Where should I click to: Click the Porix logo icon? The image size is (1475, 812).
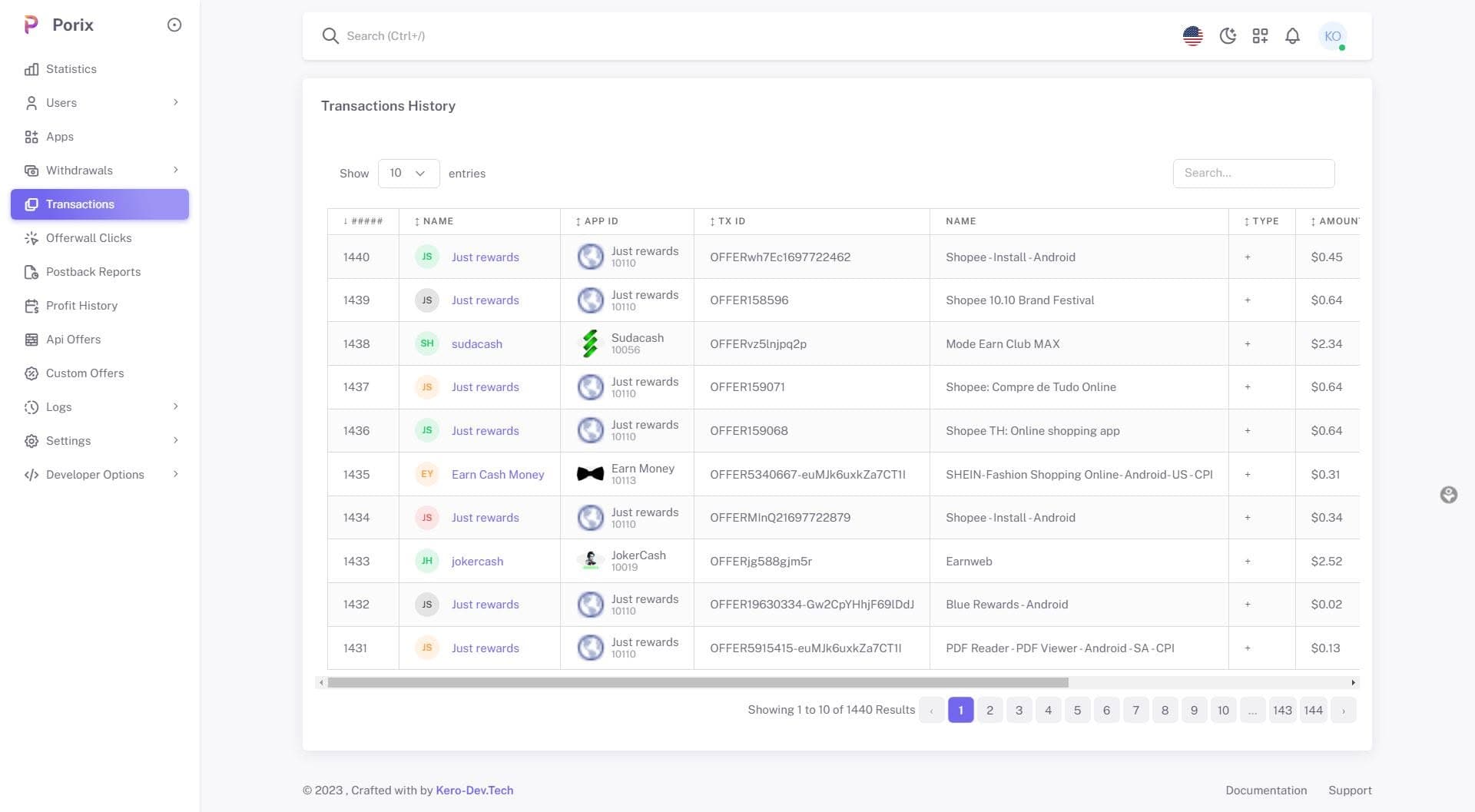pyautogui.click(x=31, y=25)
